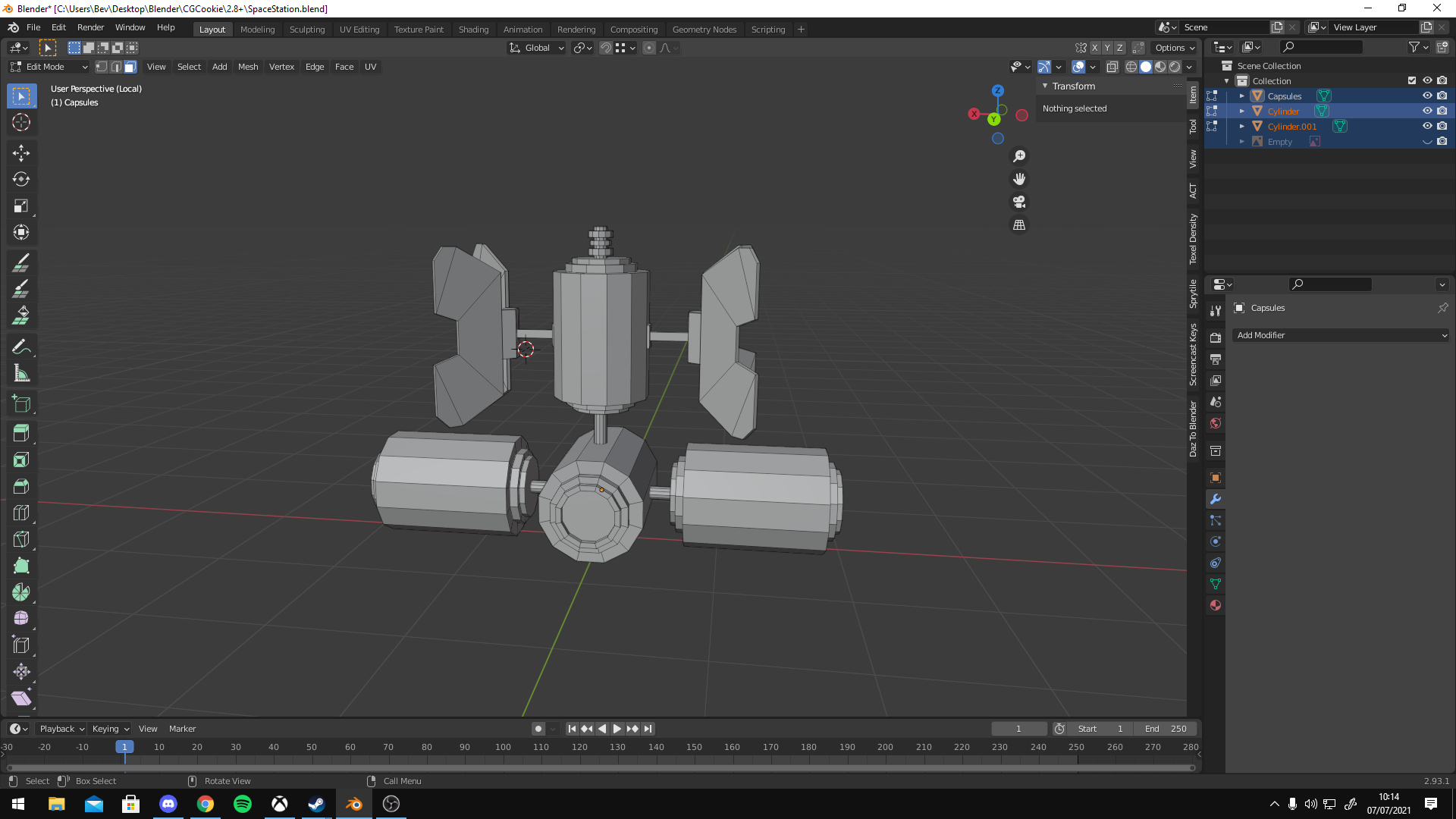Toggle camera view in viewport
The height and width of the screenshot is (819, 1456).
pyautogui.click(x=1019, y=202)
